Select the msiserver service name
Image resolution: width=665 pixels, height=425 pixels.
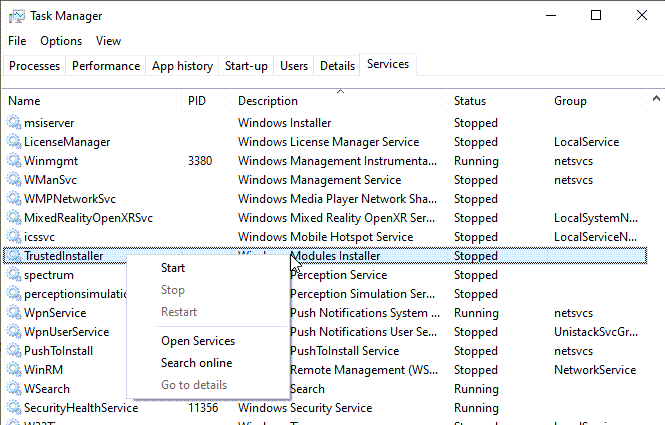tap(49, 123)
